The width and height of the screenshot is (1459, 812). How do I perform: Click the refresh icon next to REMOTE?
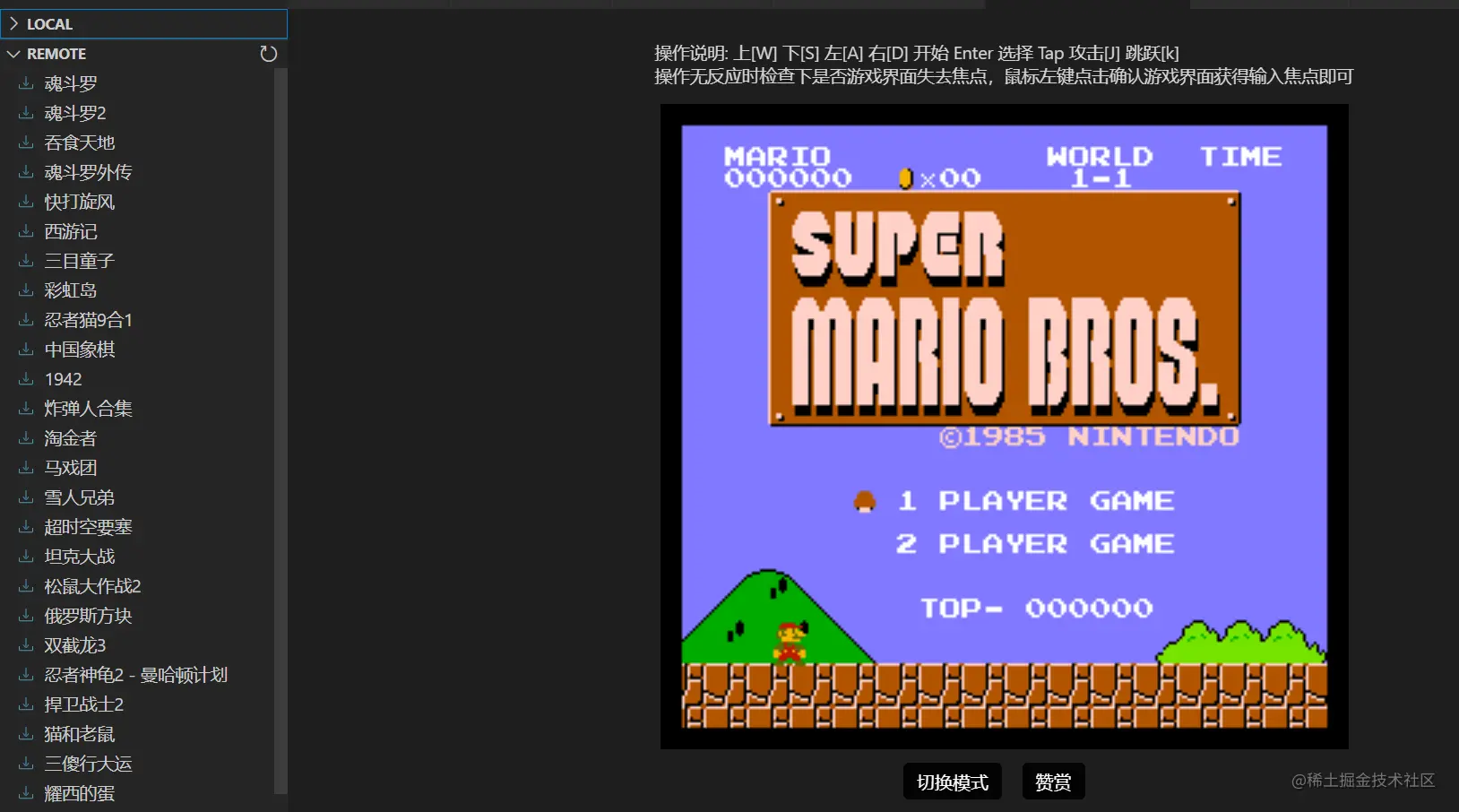point(268,54)
